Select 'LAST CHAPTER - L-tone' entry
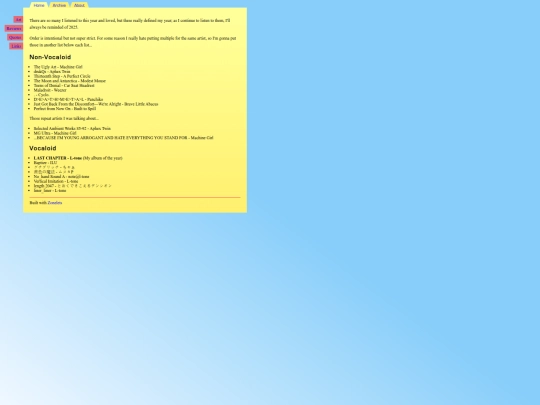The width and height of the screenshot is (540, 405). coord(78,158)
